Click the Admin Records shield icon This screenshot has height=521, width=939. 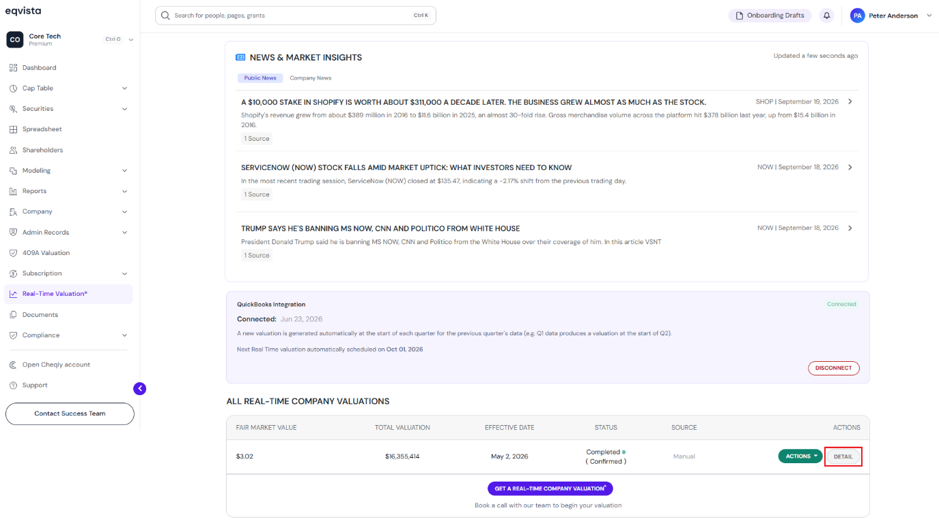click(13, 232)
